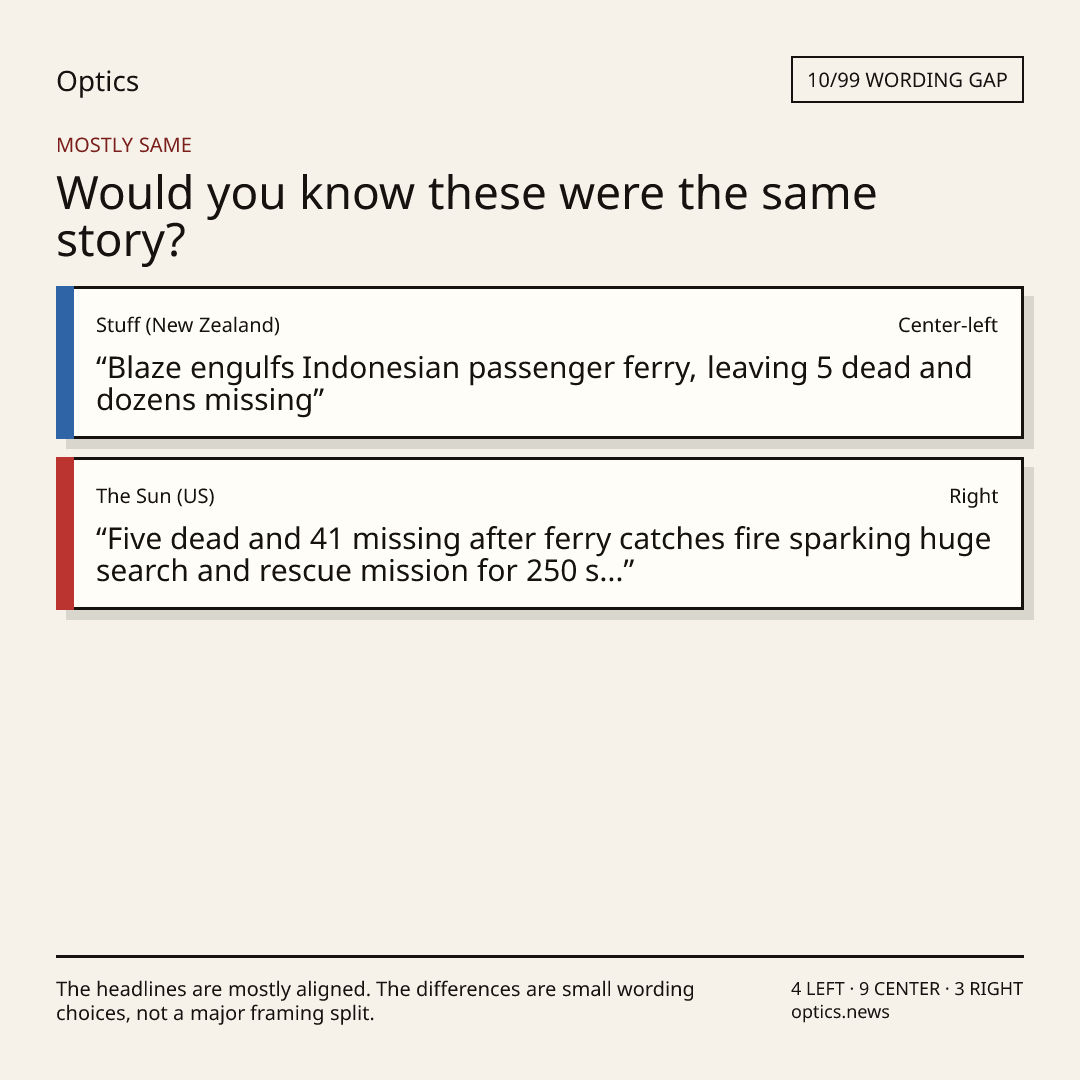This screenshot has width=1080, height=1080.
Task: Click the 10/99 WORDING GAP badge
Action: click(907, 80)
